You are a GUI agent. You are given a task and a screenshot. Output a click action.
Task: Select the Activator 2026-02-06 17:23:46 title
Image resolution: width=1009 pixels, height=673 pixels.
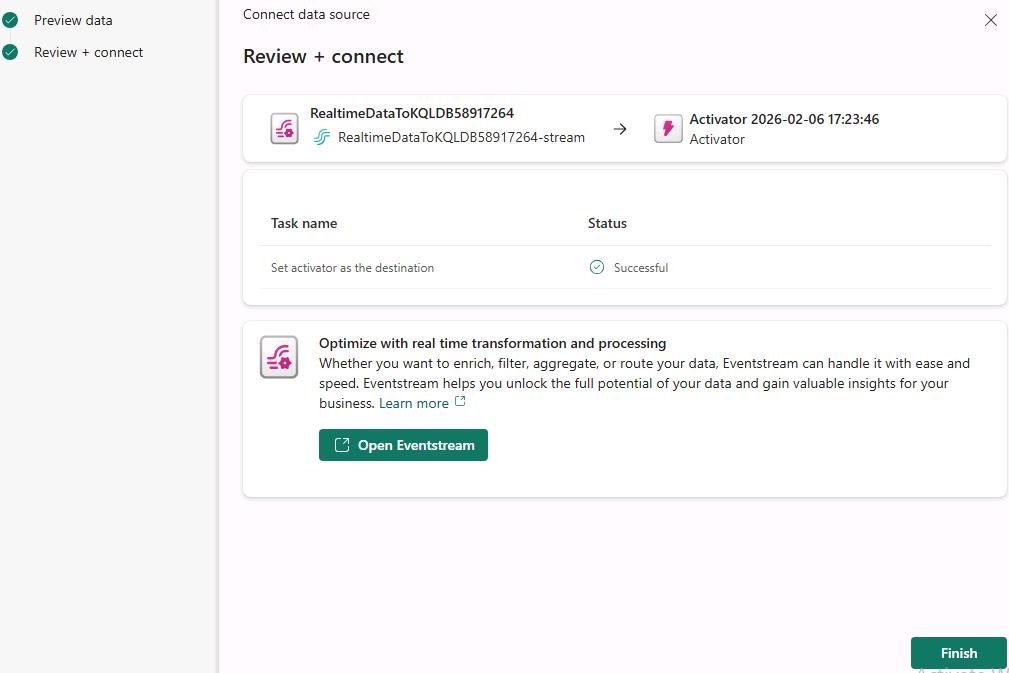point(784,119)
